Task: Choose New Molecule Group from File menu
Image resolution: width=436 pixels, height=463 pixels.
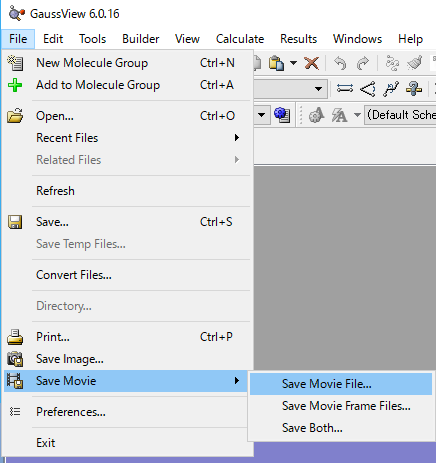Action: click(x=127, y=63)
